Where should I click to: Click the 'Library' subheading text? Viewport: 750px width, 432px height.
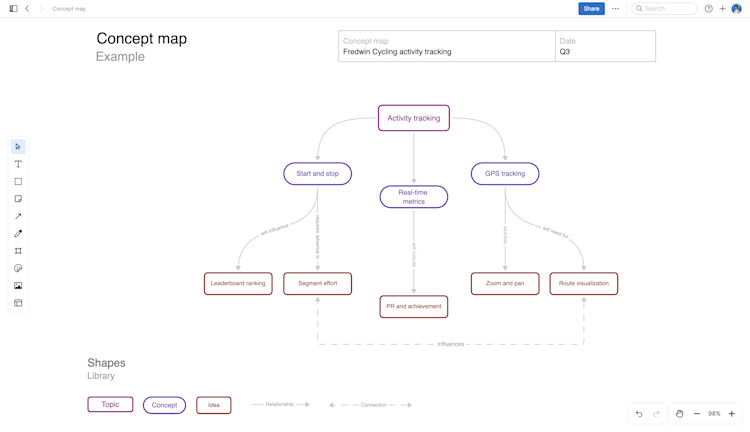click(x=101, y=376)
